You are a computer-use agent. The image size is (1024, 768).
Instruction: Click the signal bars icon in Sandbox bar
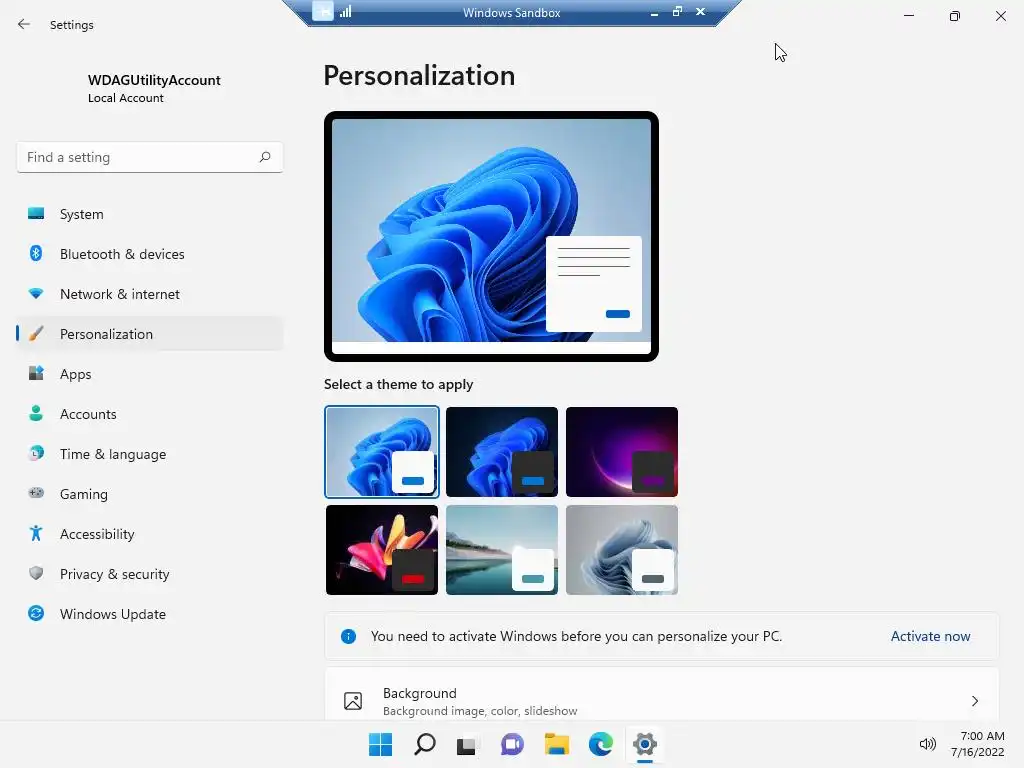(x=346, y=12)
